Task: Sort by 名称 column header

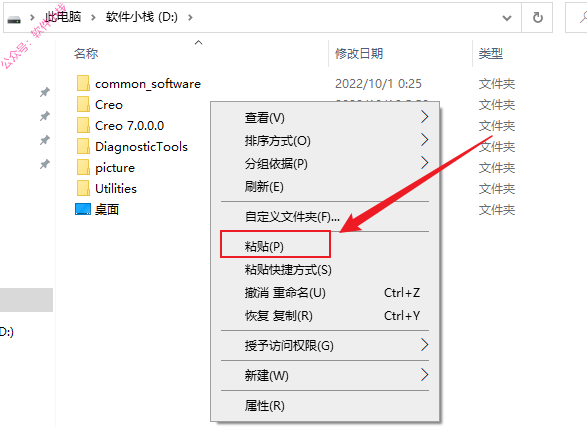Action: click(x=86, y=54)
